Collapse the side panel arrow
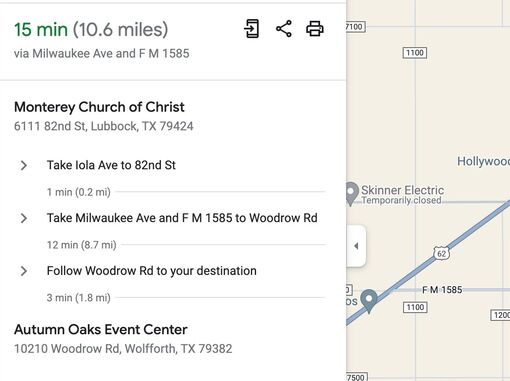 pos(356,246)
